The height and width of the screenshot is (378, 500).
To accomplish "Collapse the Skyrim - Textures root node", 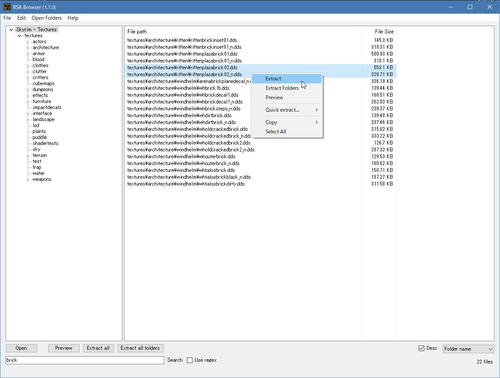I will pos(11,30).
